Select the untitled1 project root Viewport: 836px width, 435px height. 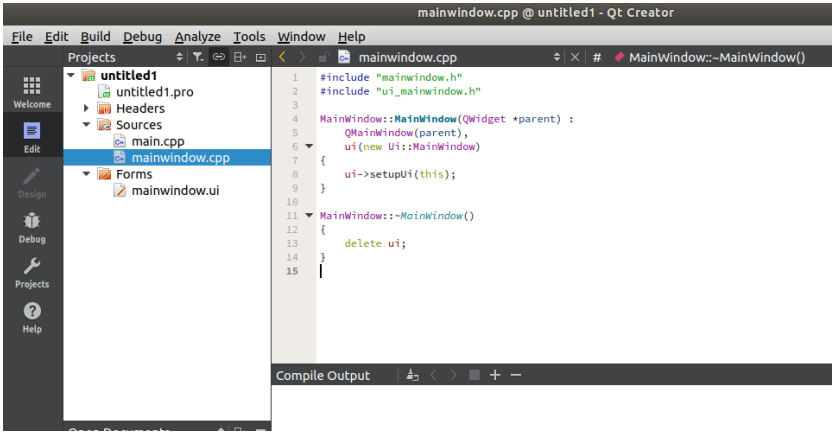pos(128,76)
